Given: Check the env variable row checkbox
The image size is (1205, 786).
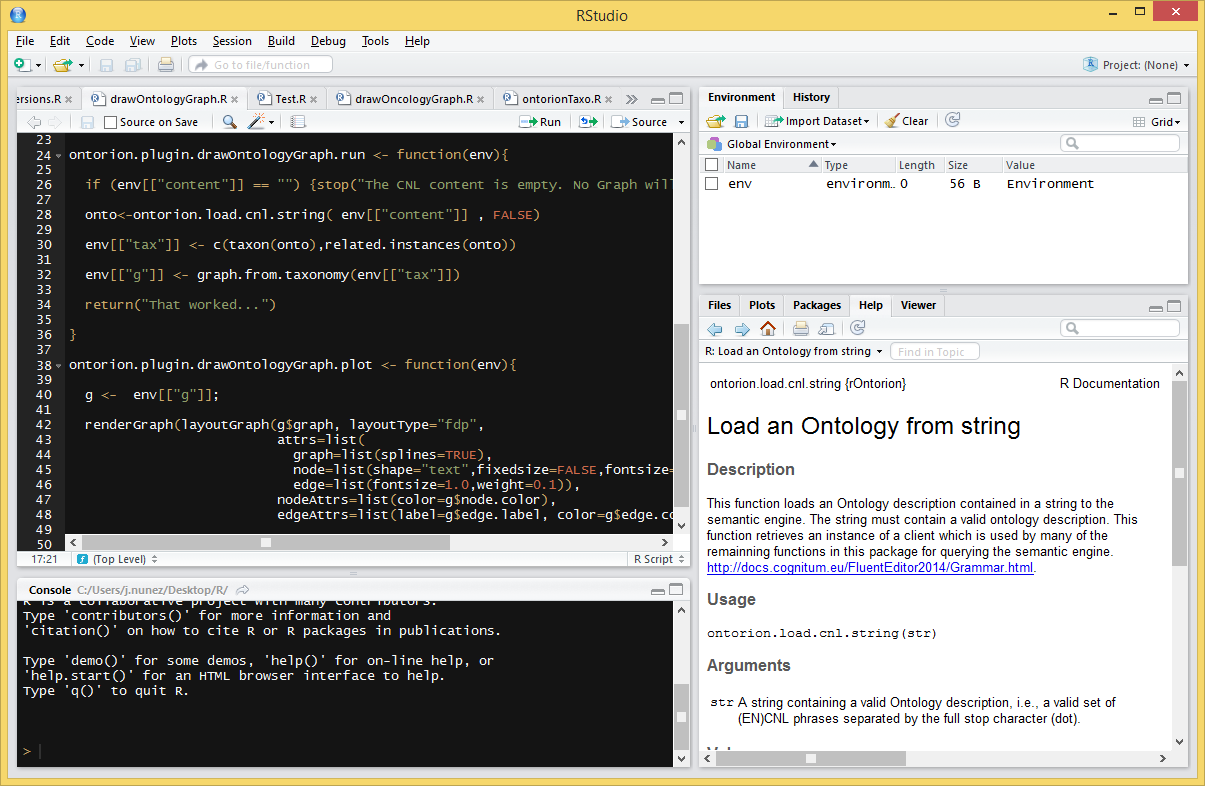Looking at the screenshot, I should tap(713, 183).
